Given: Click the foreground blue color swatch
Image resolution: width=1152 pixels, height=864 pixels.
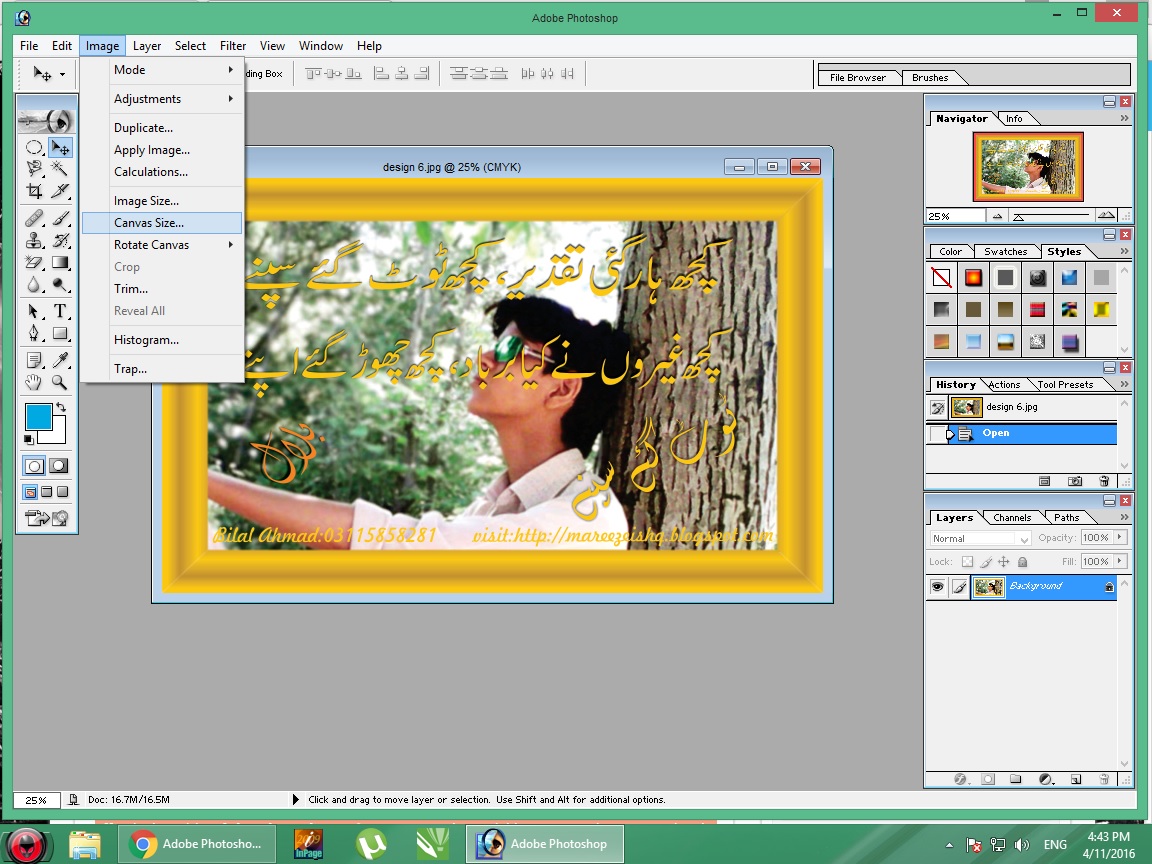Looking at the screenshot, I should pos(38,417).
